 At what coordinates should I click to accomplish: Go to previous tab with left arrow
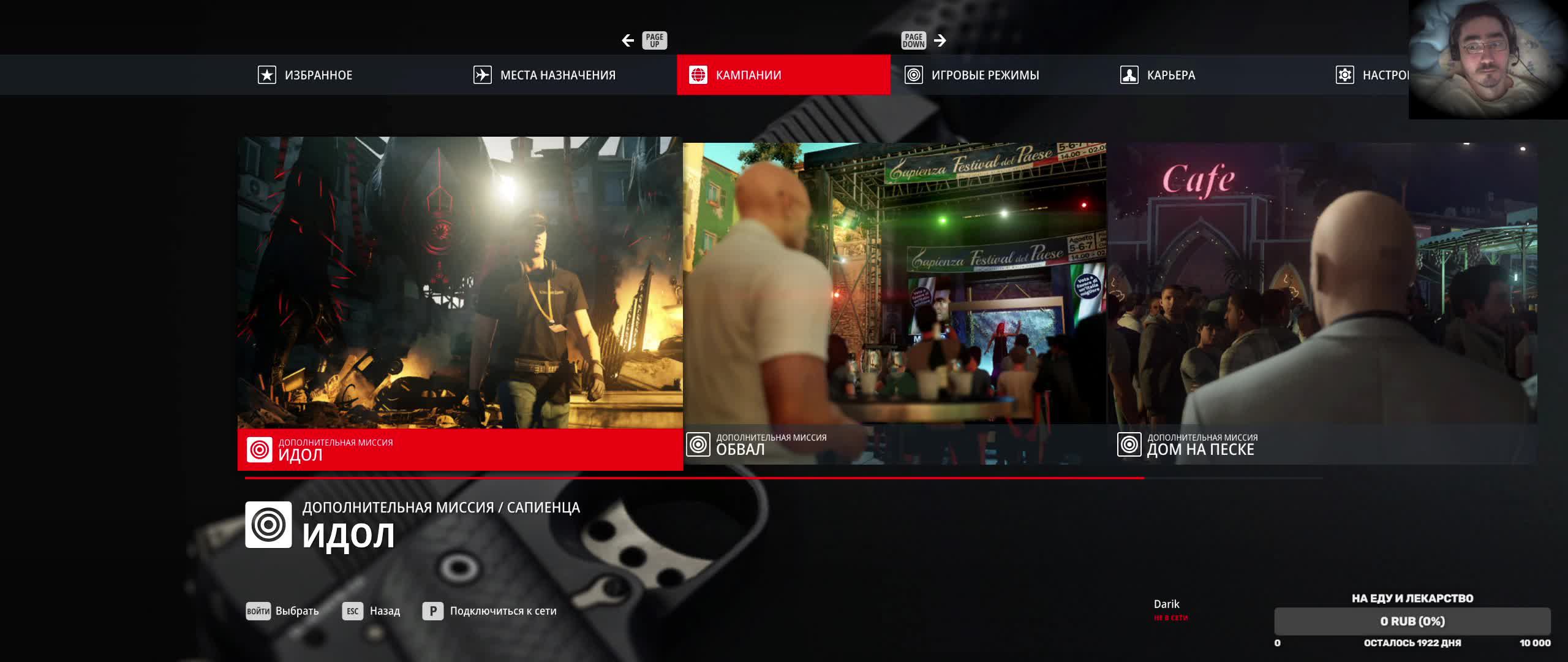[628, 40]
